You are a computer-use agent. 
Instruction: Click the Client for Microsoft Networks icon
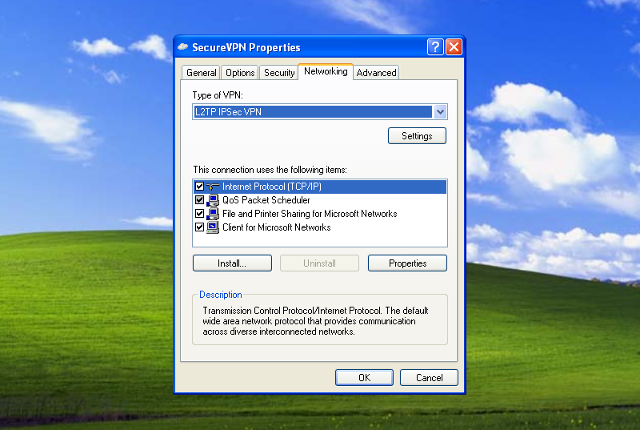click(213, 227)
